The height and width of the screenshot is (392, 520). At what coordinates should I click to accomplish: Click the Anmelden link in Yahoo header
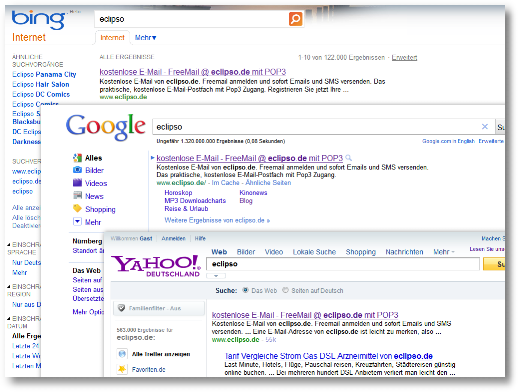[x=173, y=238]
